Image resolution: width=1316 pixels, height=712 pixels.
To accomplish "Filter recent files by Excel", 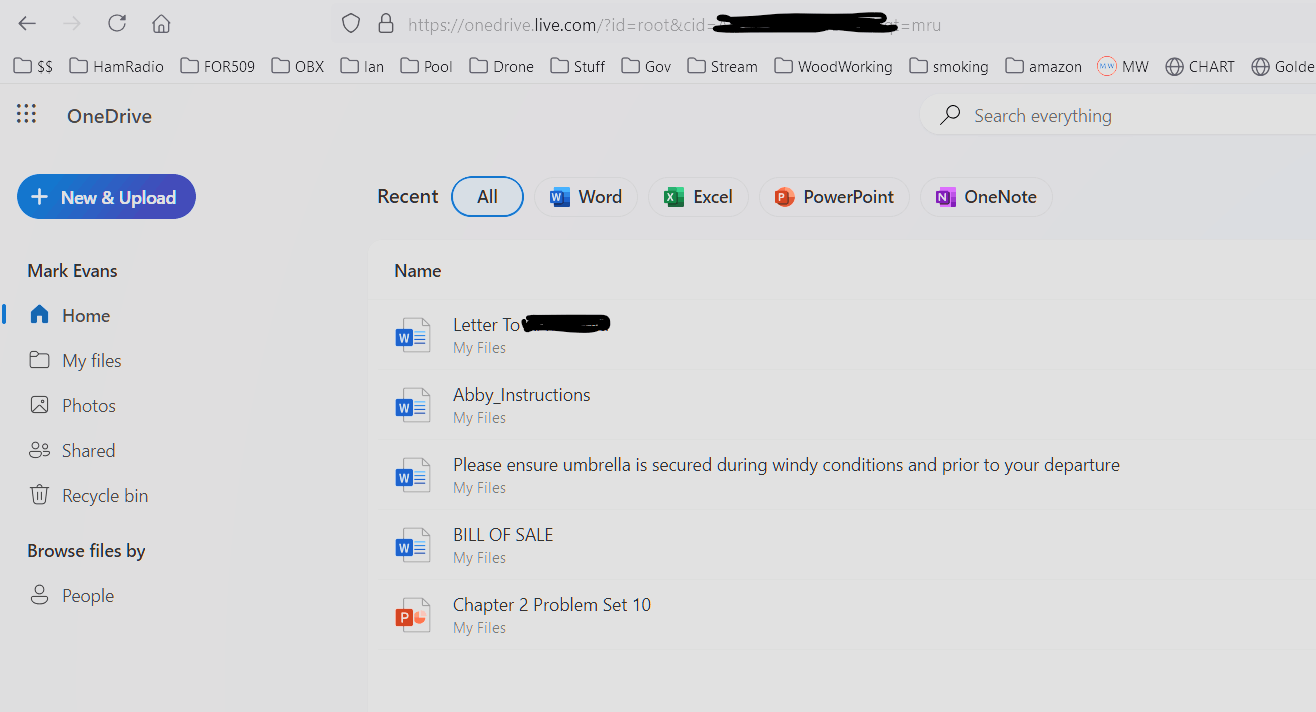I will [698, 197].
